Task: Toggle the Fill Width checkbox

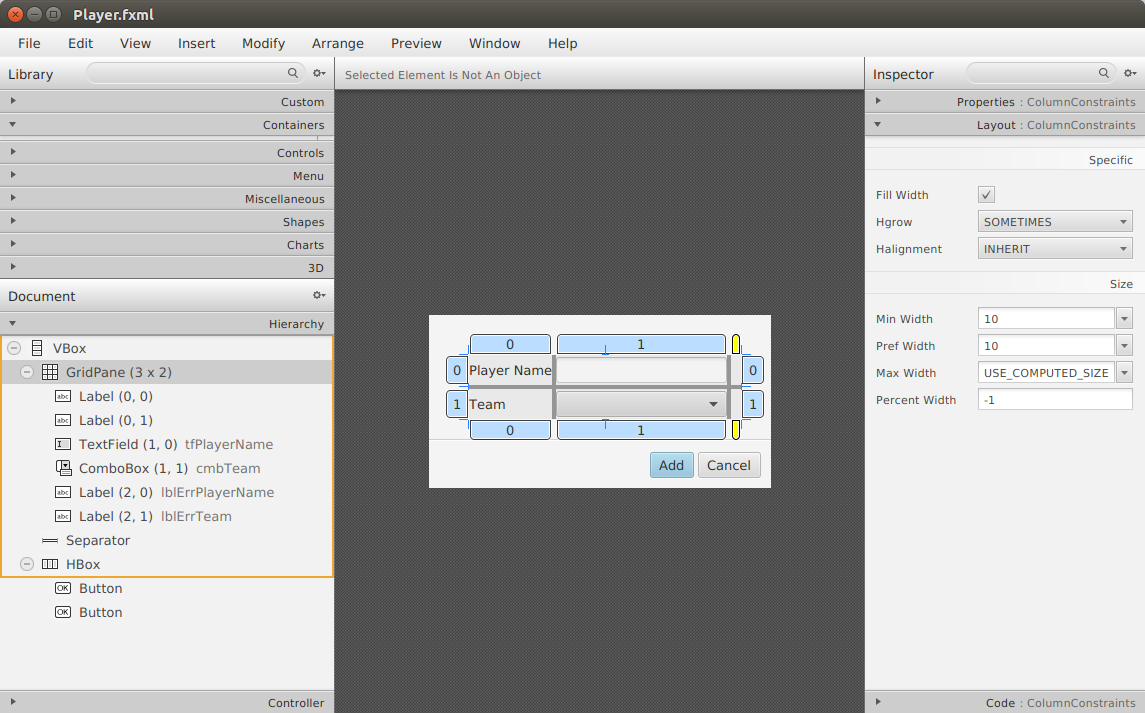Action: 986,194
